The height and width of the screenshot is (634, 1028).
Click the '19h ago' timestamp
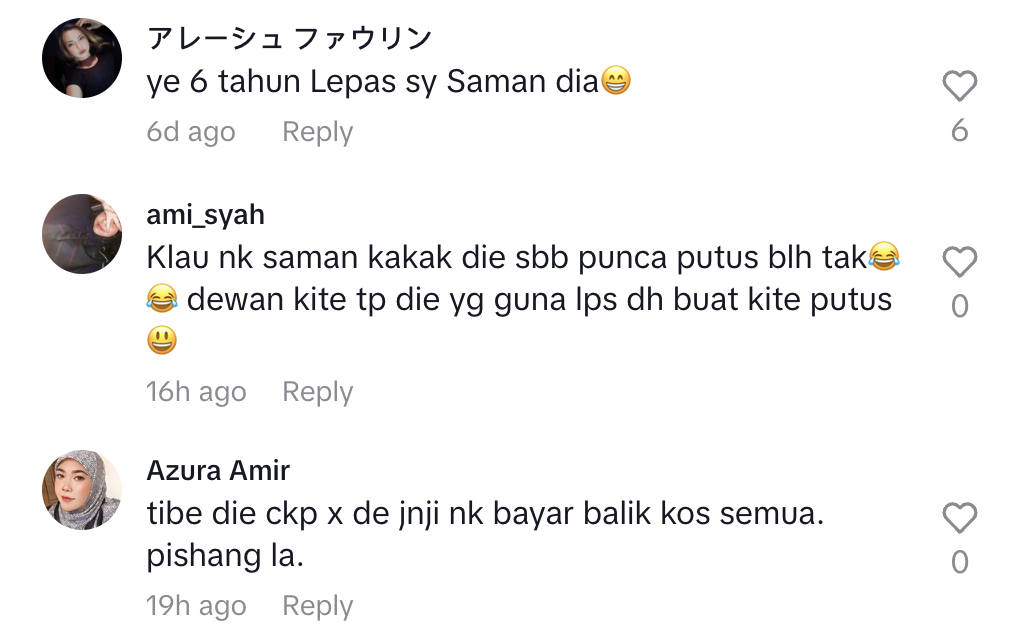point(196,606)
